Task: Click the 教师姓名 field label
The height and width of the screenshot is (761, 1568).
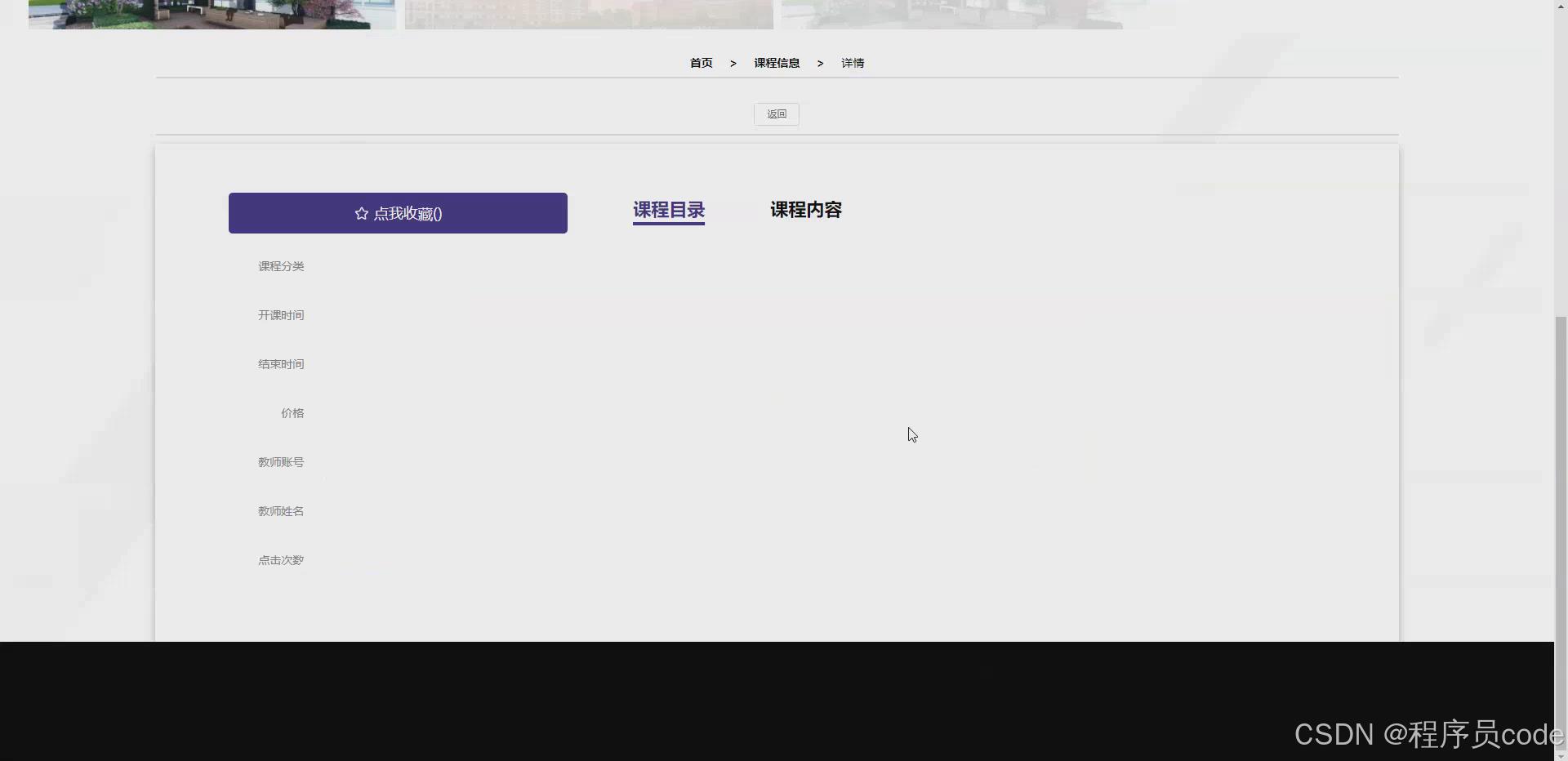Action: [x=280, y=510]
